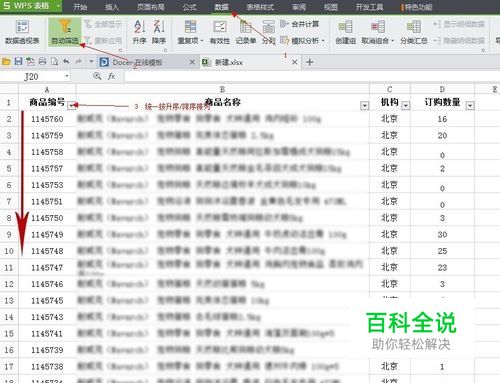This screenshot has height=383, width=500.
Task: Click 隐藏明细数据 hide detail button
Action: point(459,41)
